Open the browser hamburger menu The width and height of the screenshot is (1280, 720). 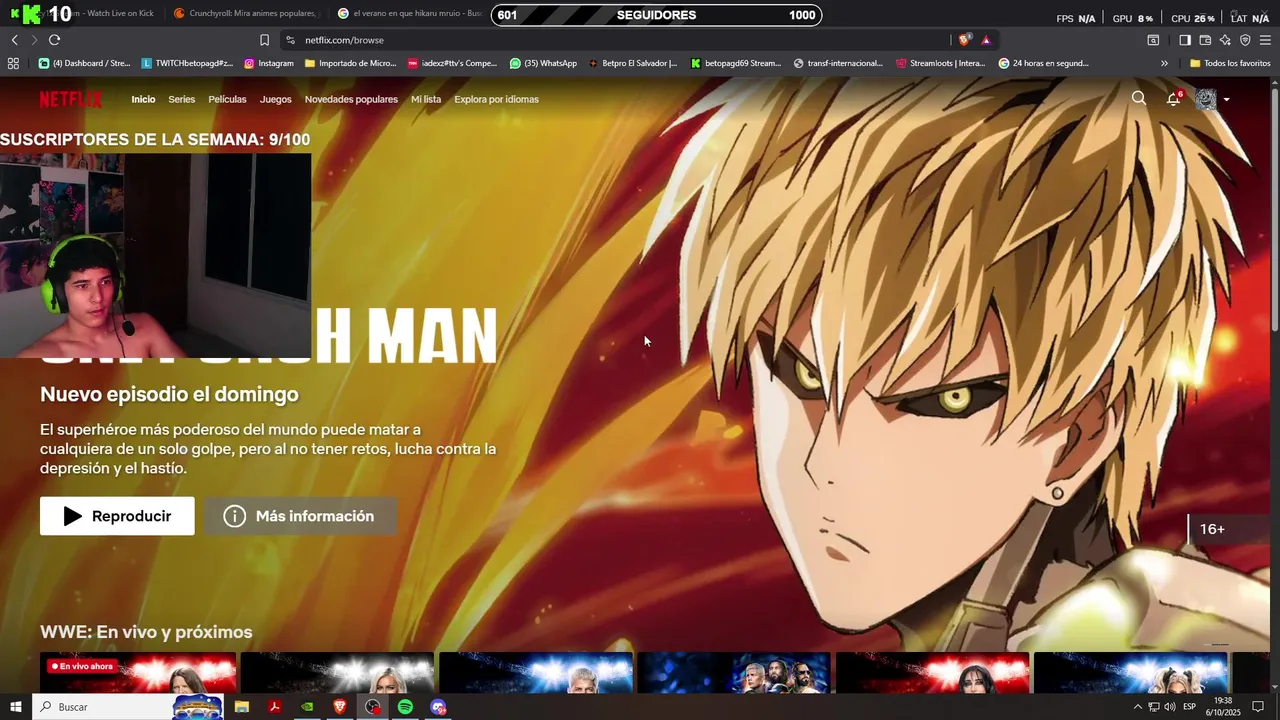click(x=1265, y=40)
